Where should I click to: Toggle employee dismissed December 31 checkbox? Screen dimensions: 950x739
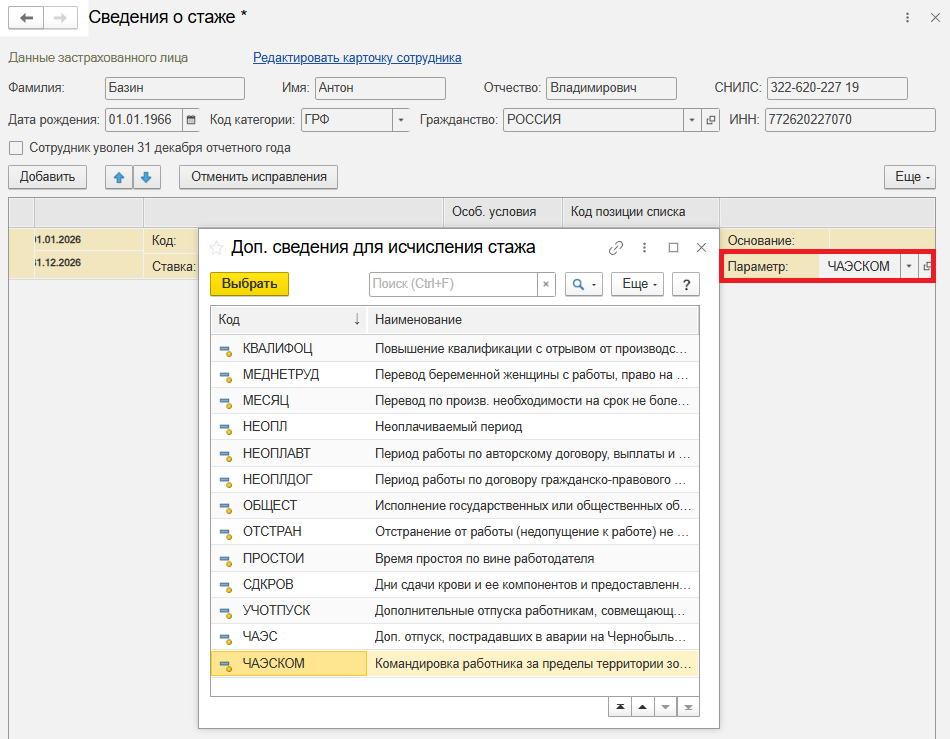click(16, 148)
